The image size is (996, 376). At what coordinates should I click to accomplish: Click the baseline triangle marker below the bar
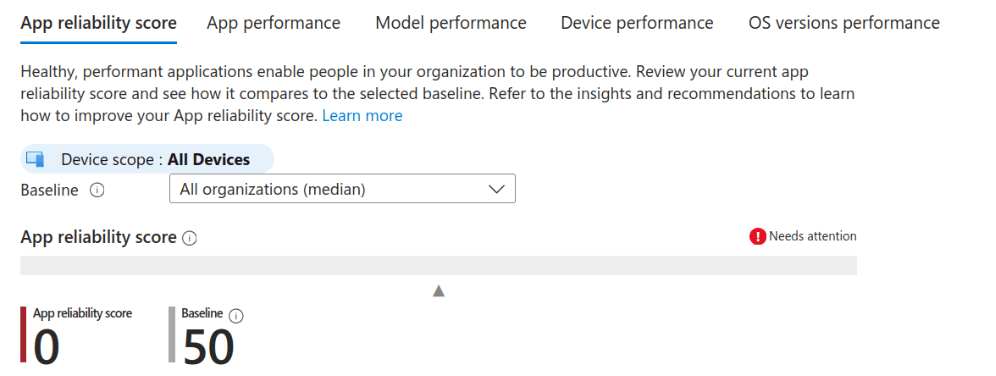coord(438,291)
